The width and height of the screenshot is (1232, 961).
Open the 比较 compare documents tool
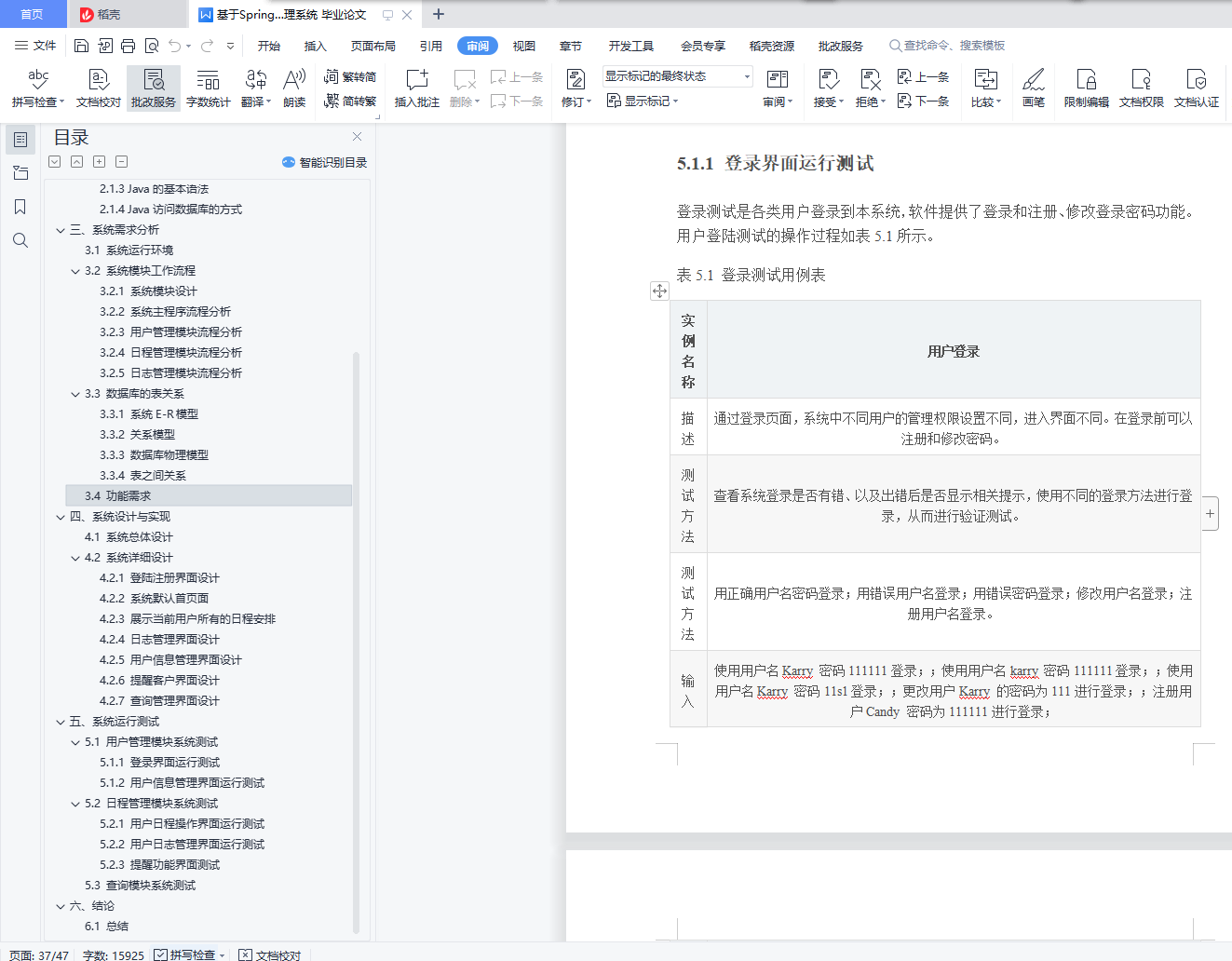pos(985,88)
